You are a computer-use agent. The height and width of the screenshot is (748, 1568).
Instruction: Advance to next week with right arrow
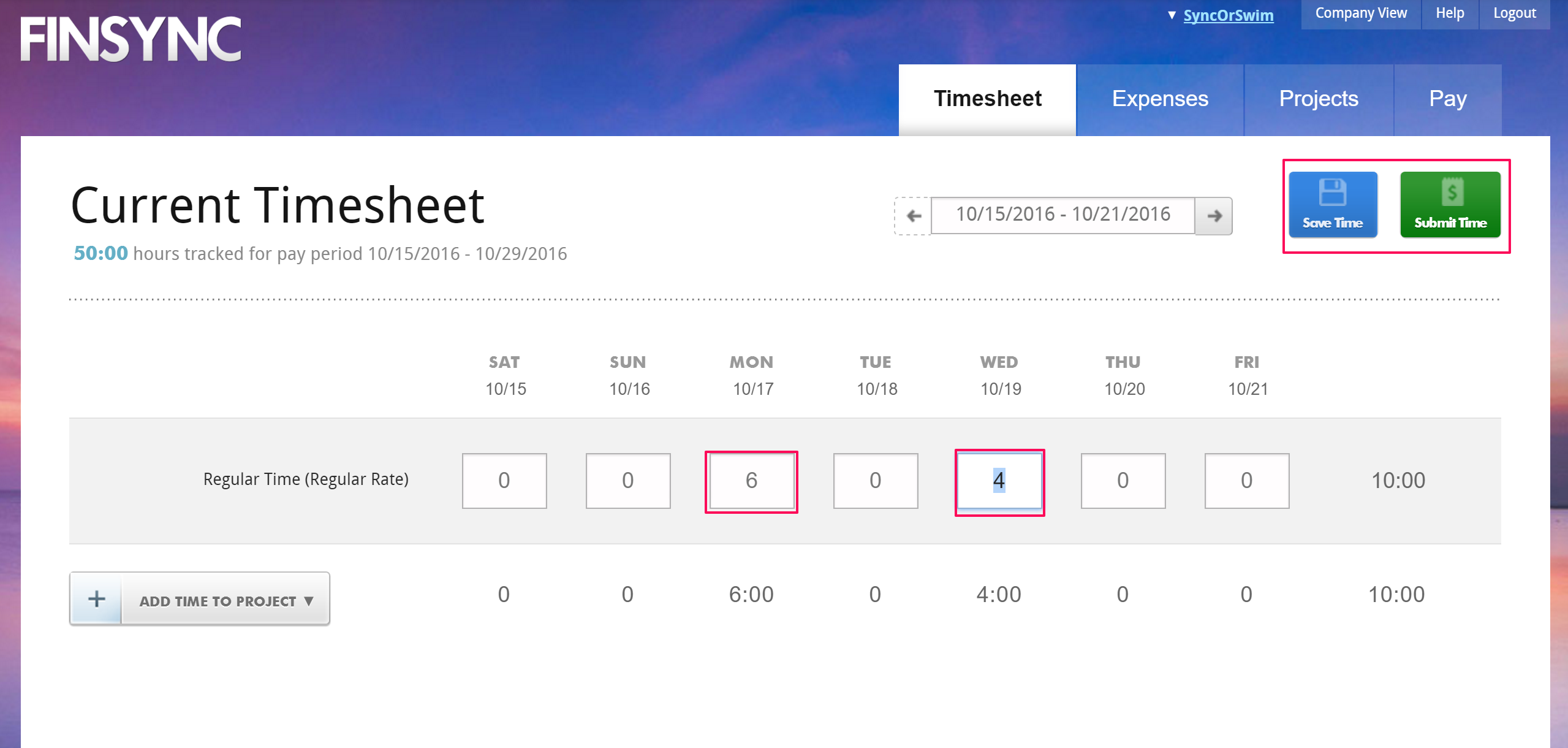coord(1214,216)
